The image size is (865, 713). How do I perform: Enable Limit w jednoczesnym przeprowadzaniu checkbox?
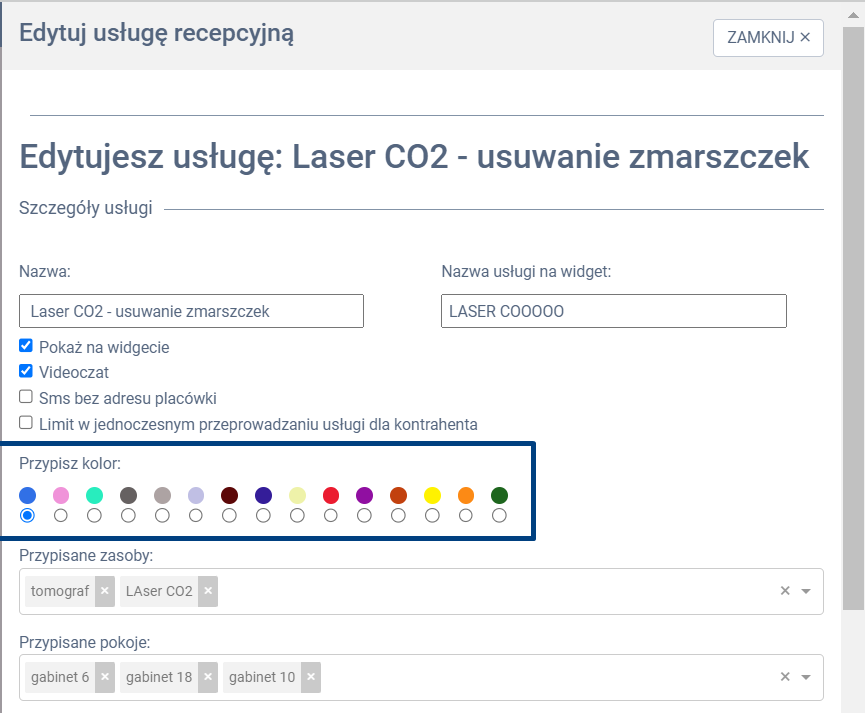pyautogui.click(x=26, y=422)
